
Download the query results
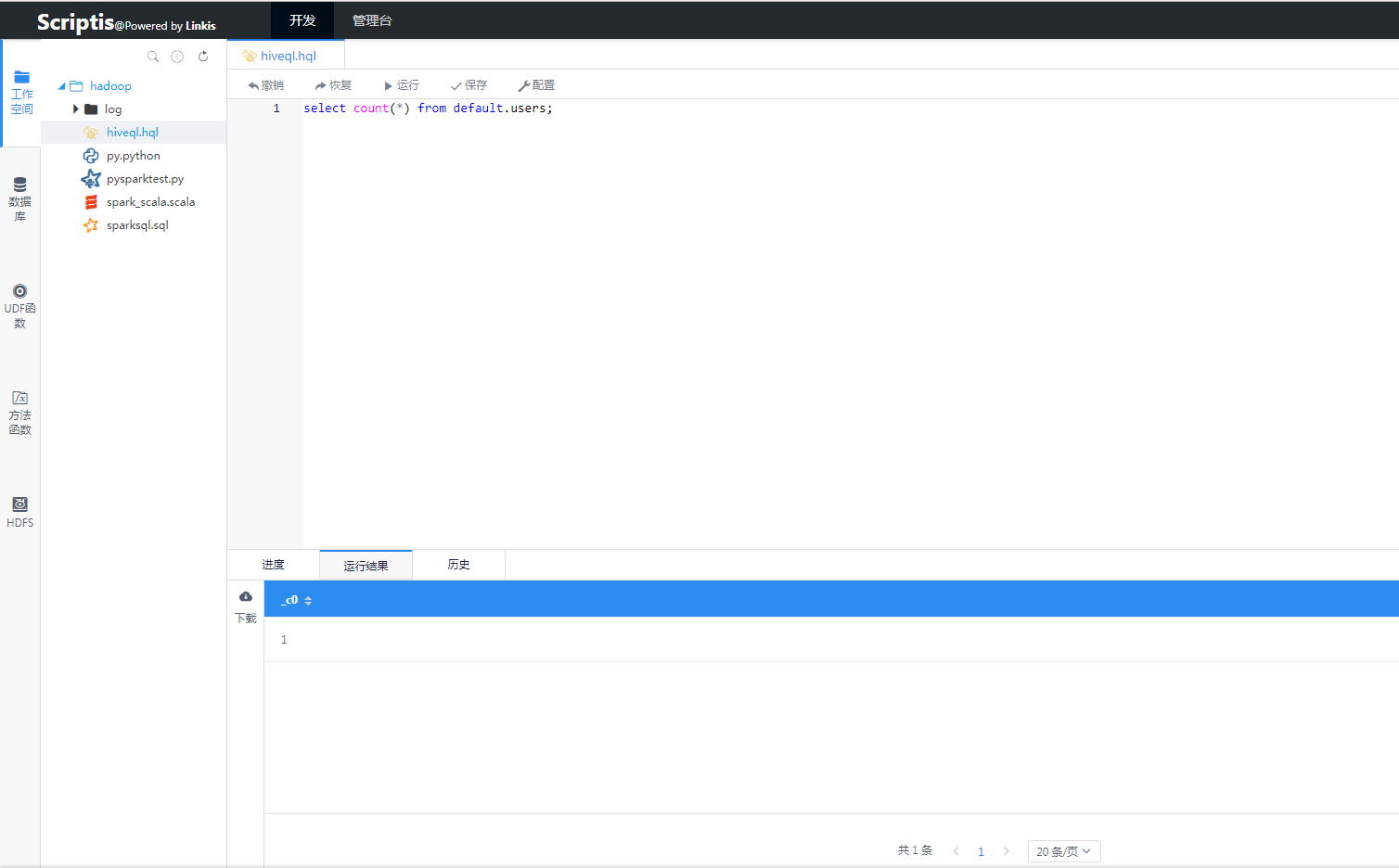click(246, 606)
